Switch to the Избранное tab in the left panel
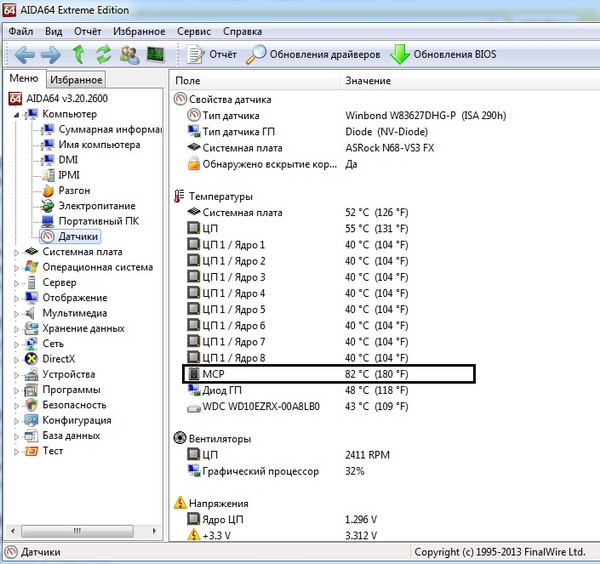Image resolution: width=600 pixels, height=564 pixels. (76, 80)
